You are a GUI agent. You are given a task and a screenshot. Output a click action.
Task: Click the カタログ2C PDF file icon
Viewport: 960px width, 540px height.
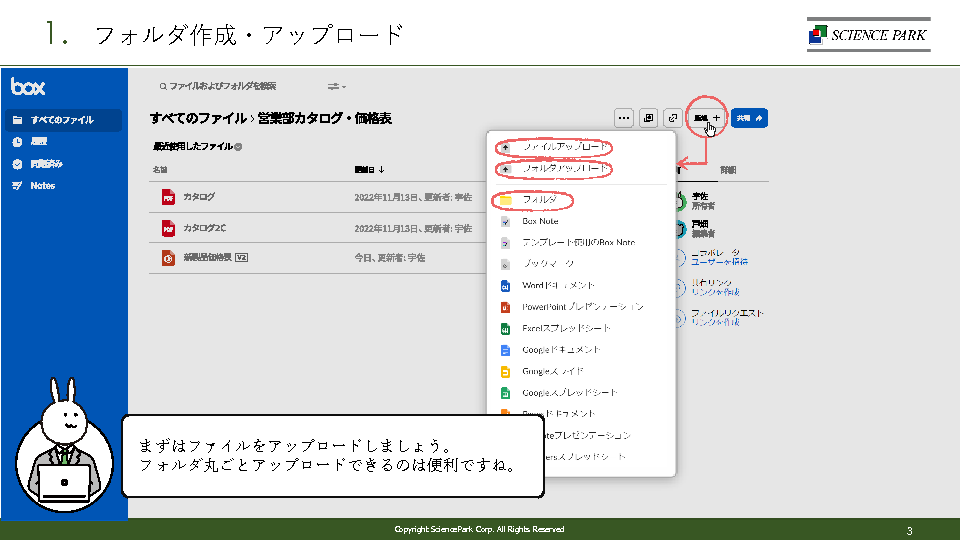point(168,229)
